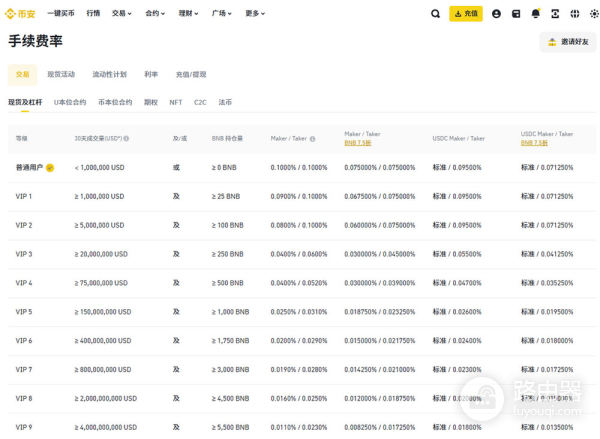
Task: Click the VIP 8 level cell
Action: coord(24,398)
